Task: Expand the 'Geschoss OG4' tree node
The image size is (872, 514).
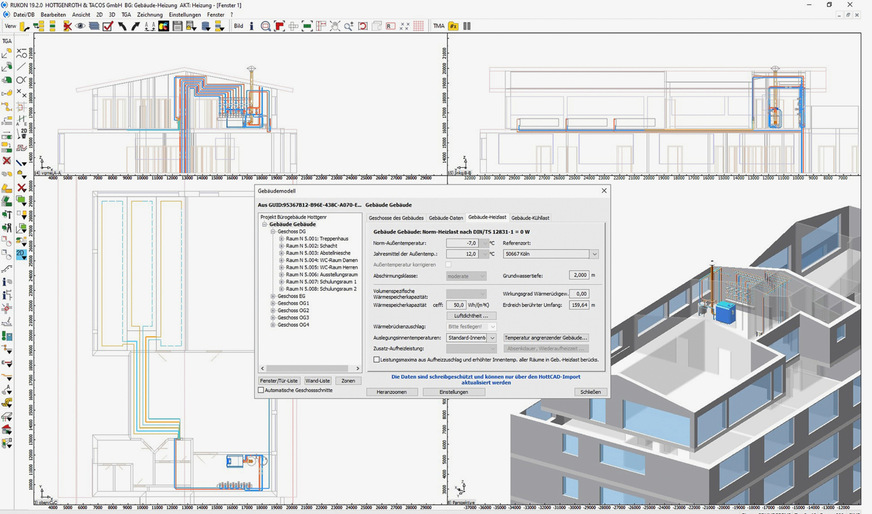Action: 273,325
